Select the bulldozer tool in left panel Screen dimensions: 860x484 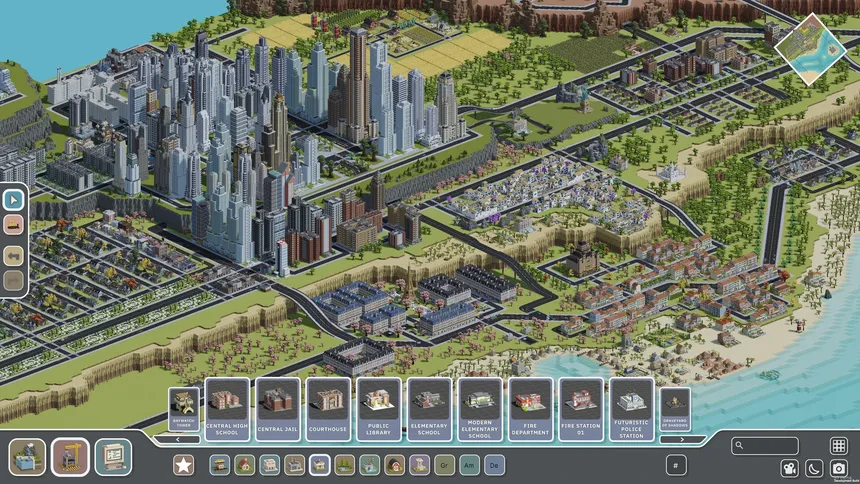[14, 225]
